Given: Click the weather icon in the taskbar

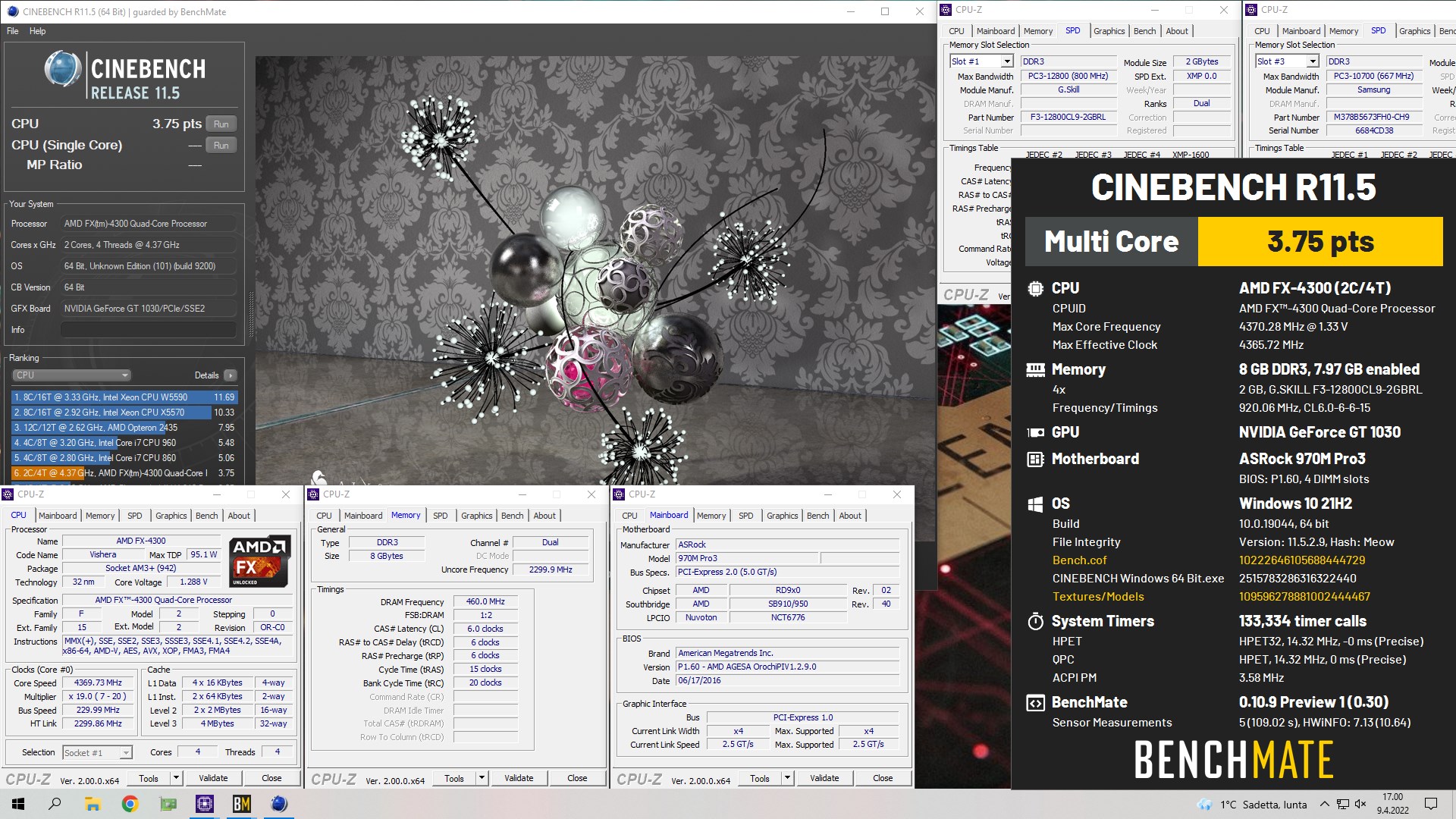Looking at the screenshot, I should pyautogui.click(x=1204, y=805).
